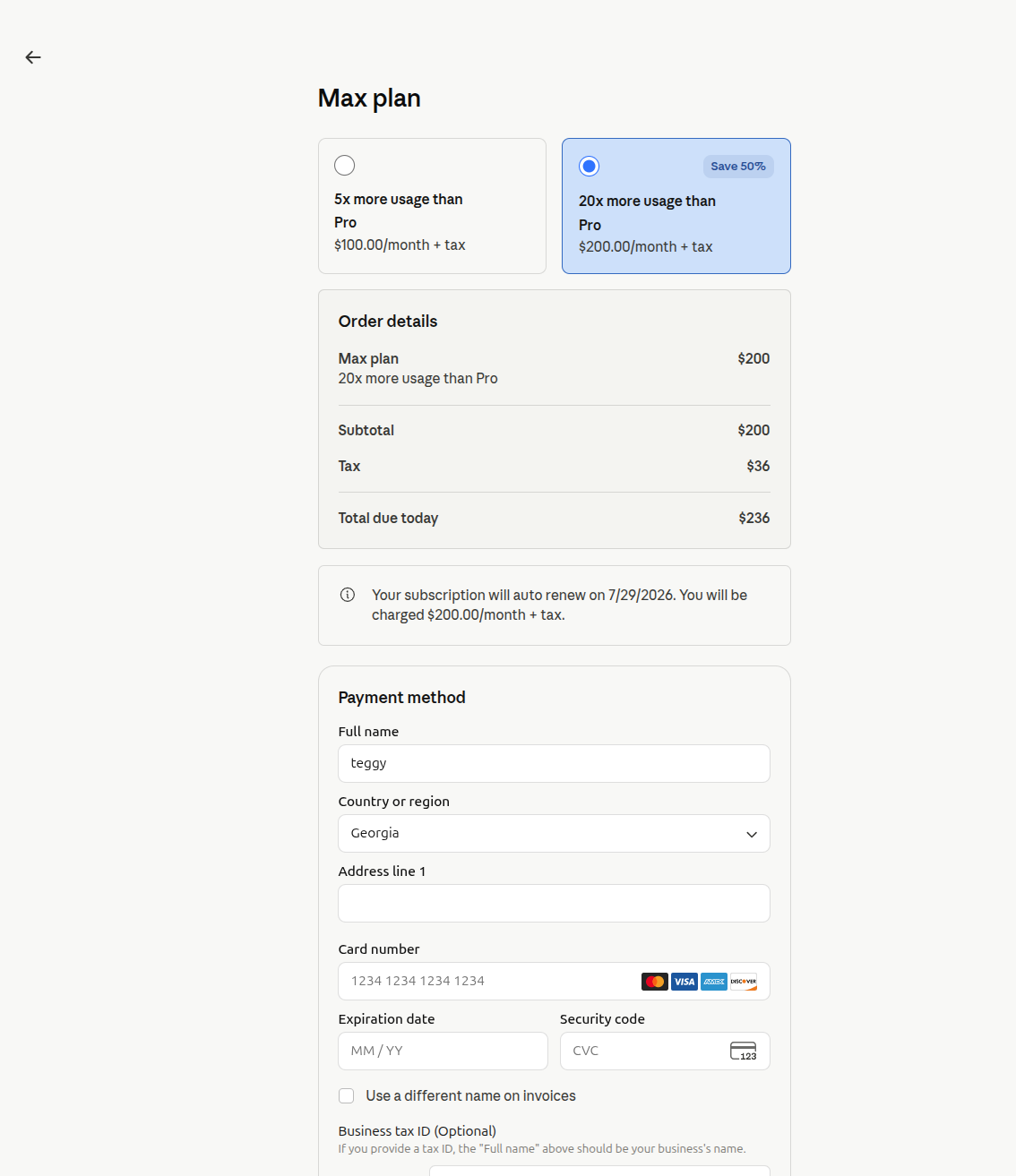
Task: Select the 20x more usage plan radio button
Action: coord(589,166)
